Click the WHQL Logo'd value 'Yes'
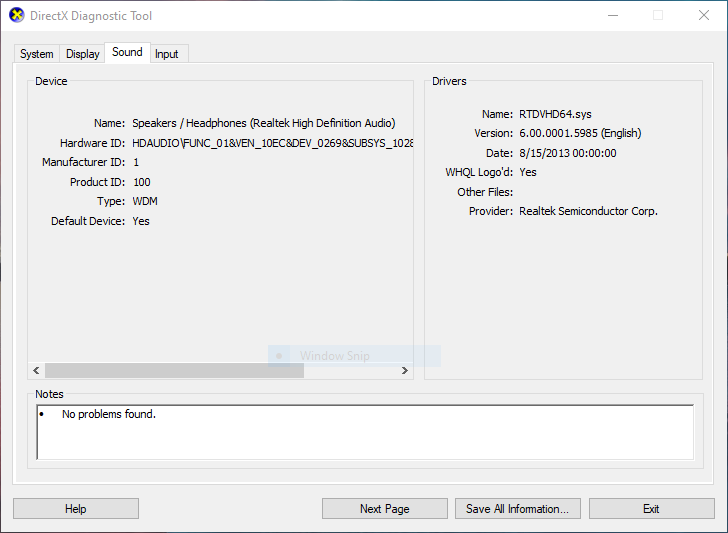The width and height of the screenshot is (728, 533). 528,172
